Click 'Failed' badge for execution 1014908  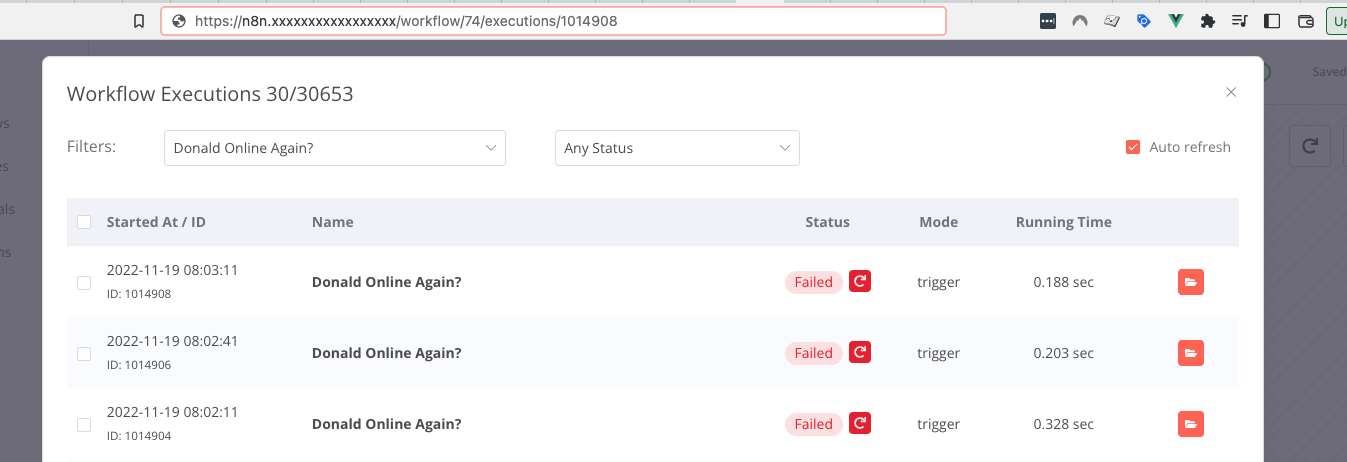(814, 282)
